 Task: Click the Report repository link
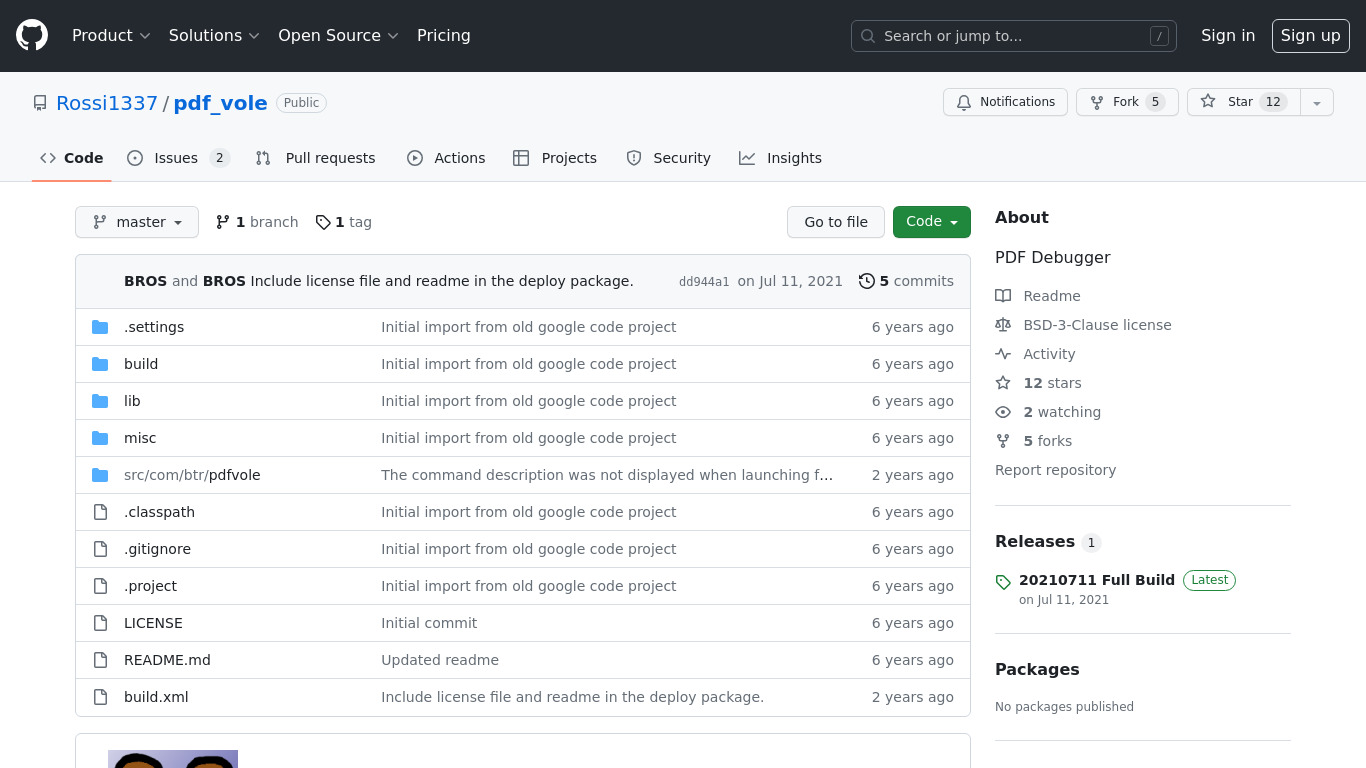1055,470
